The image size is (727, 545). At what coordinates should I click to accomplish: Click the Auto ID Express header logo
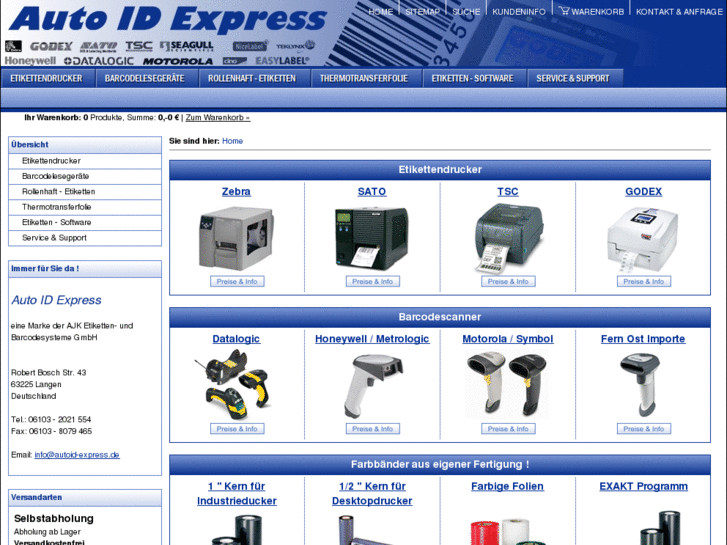point(168,19)
